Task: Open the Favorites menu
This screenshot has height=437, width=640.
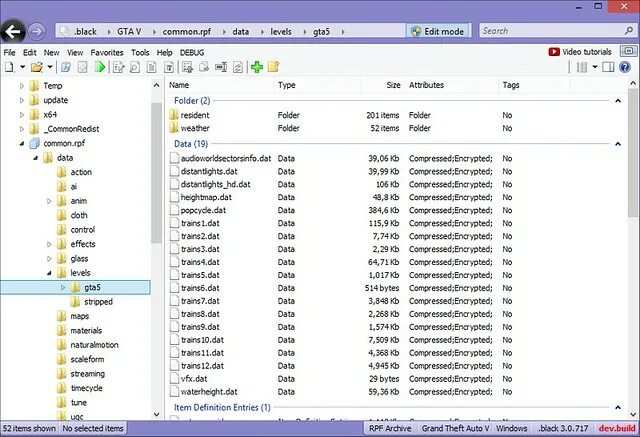Action: [x=107, y=53]
